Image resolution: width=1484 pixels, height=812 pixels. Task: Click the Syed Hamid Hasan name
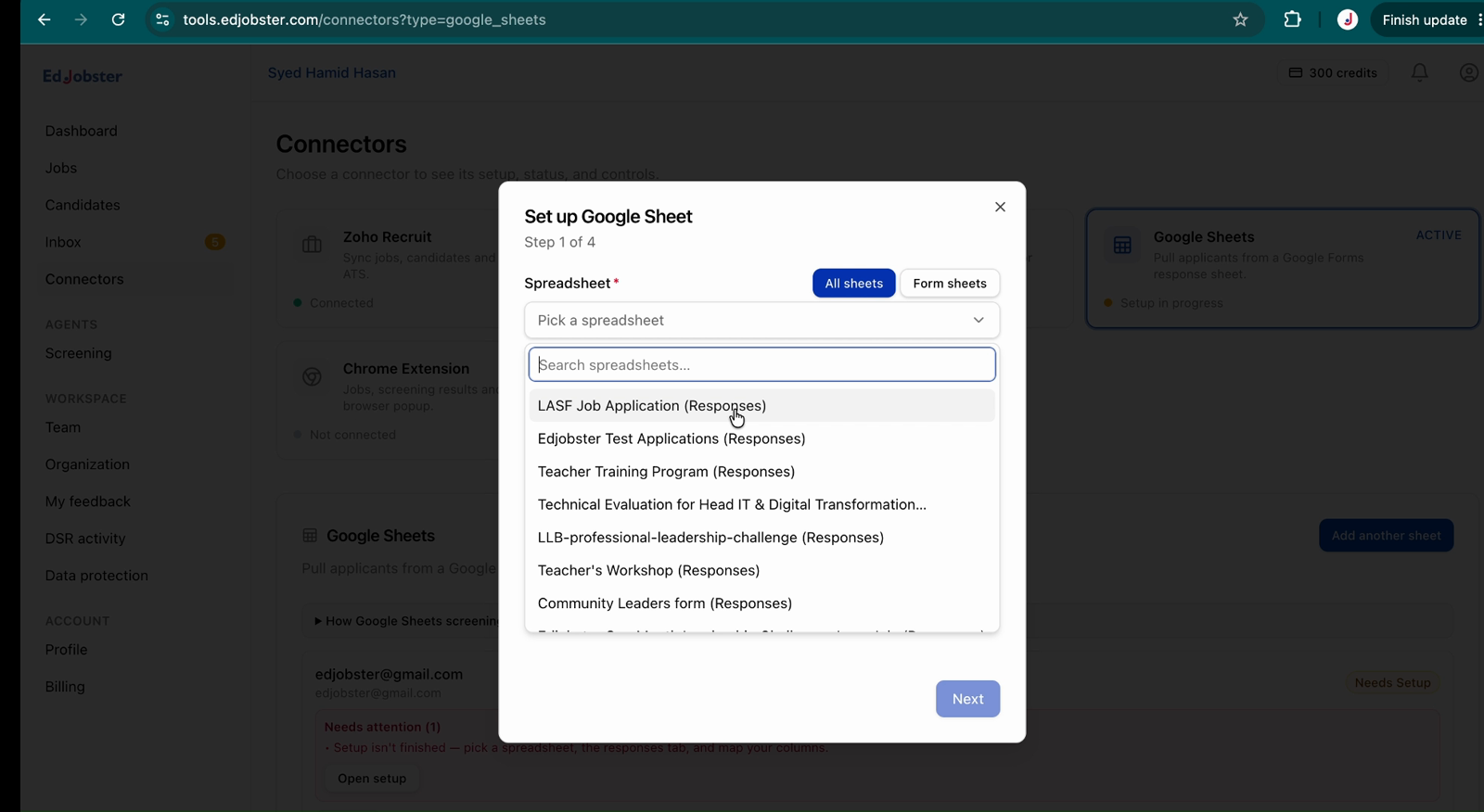click(331, 72)
